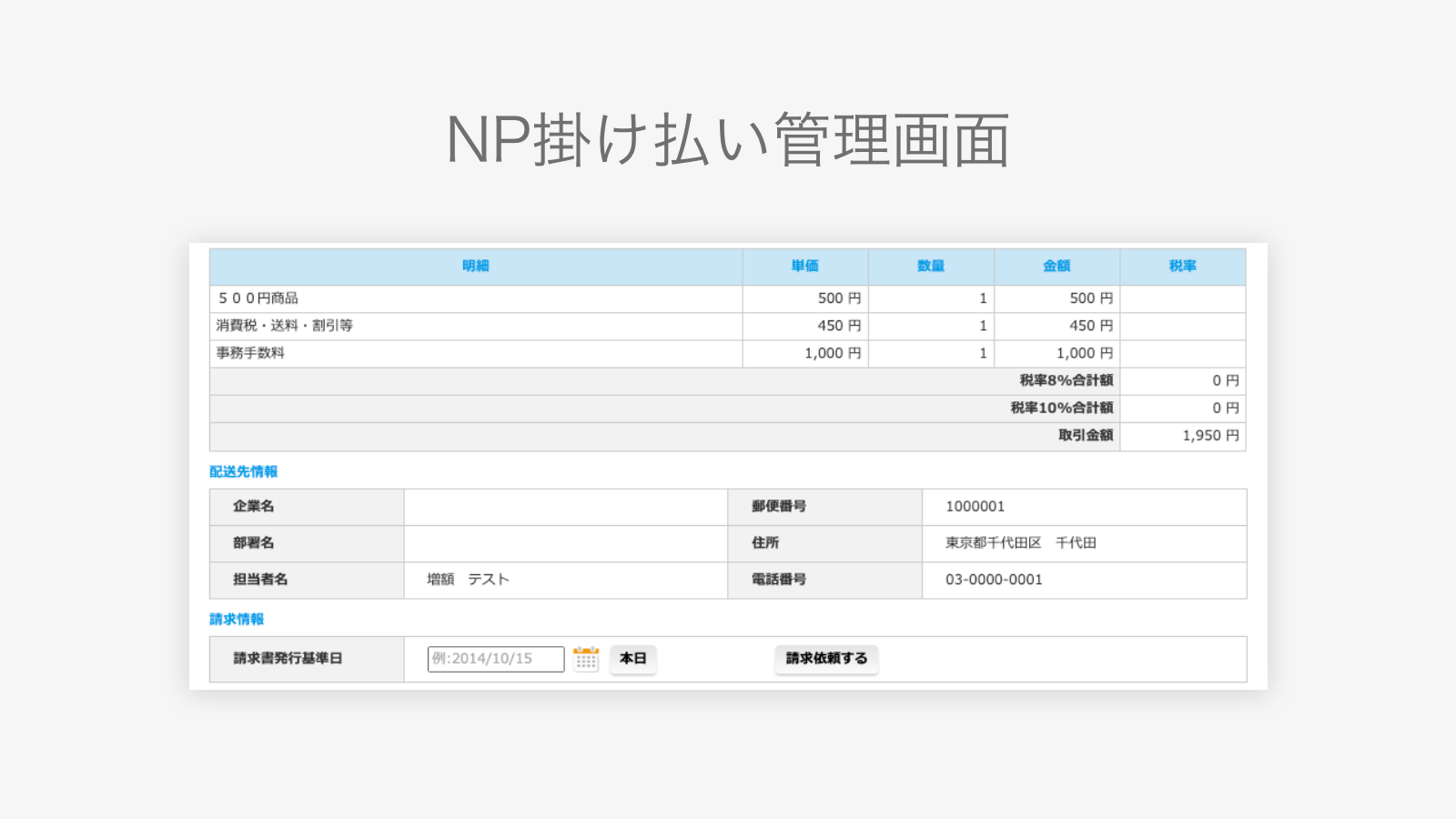Click the 金額 column header

tap(1057, 267)
